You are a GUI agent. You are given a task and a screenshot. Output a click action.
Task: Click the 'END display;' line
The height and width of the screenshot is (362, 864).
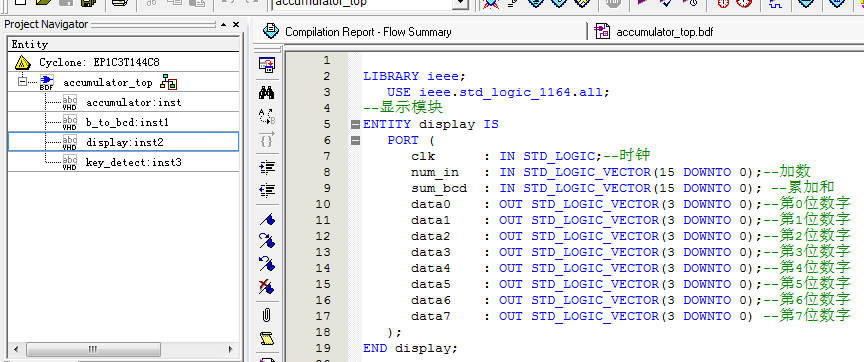click(x=411, y=348)
